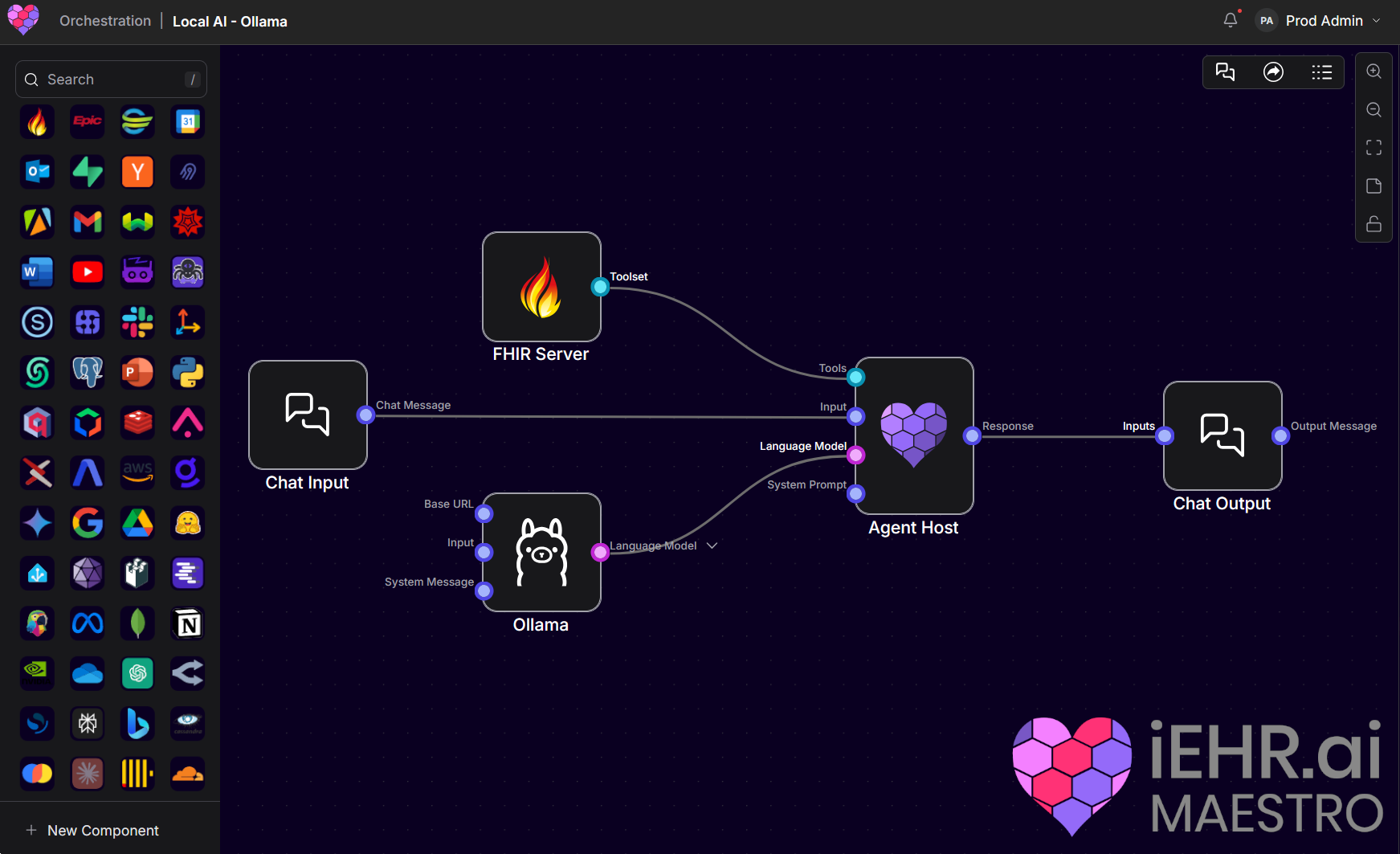
Task: Select the Chat Input node
Action: click(x=308, y=415)
